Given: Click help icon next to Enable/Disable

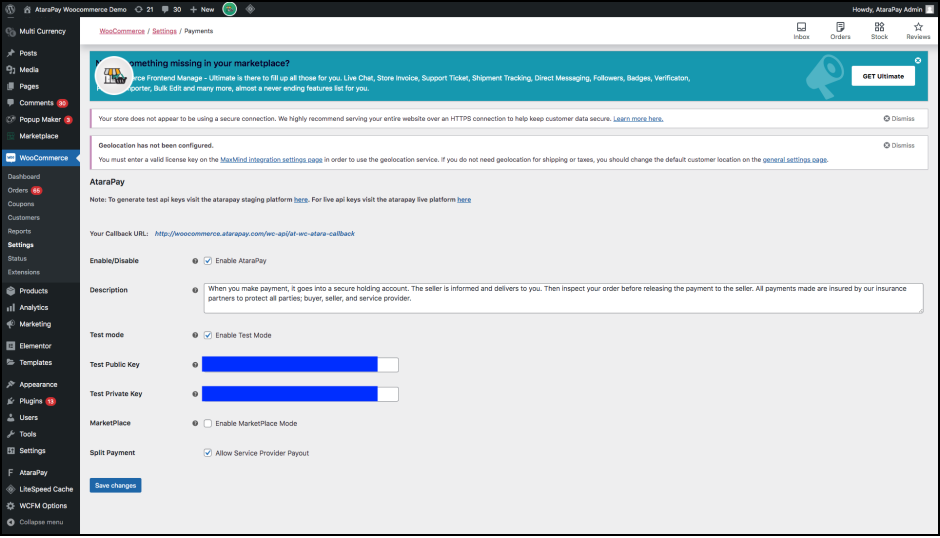Looking at the screenshot, I should pos(195,261).
